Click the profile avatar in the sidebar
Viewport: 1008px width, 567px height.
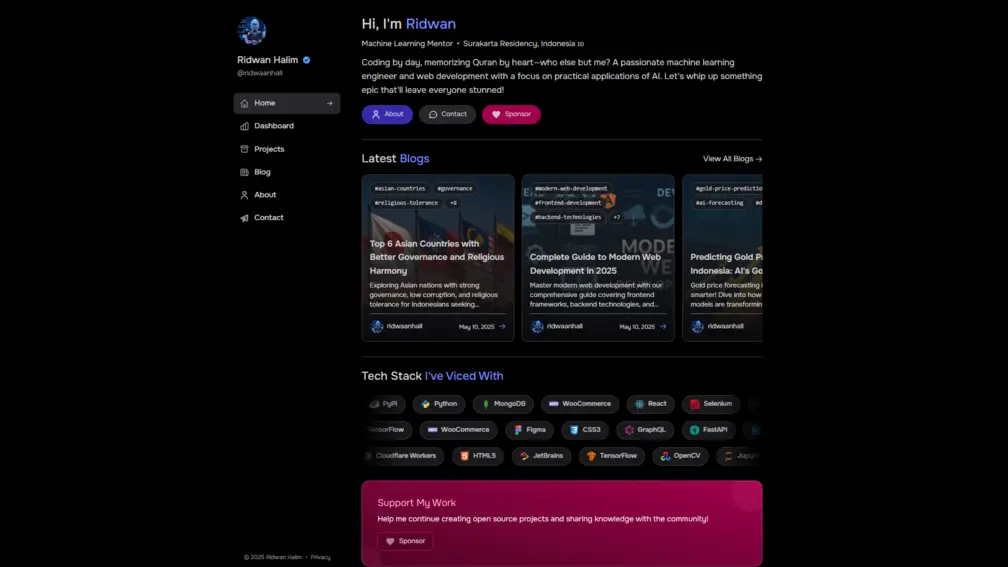point(252,30)
